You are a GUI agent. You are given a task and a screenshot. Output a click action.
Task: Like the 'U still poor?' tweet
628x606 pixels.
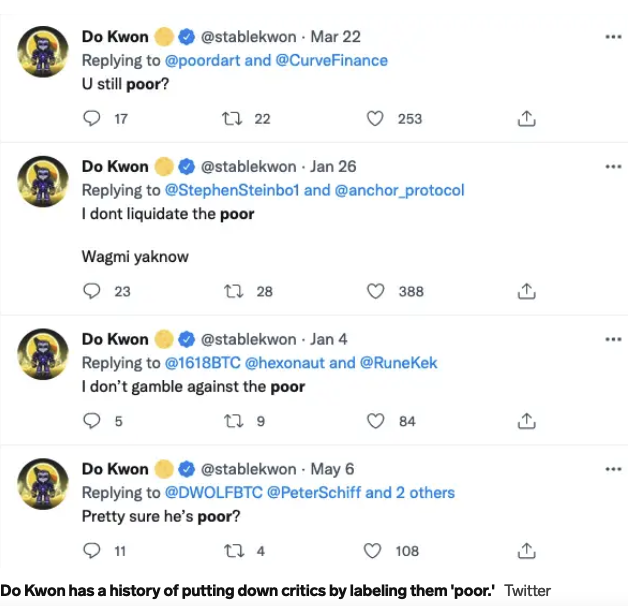375,119
